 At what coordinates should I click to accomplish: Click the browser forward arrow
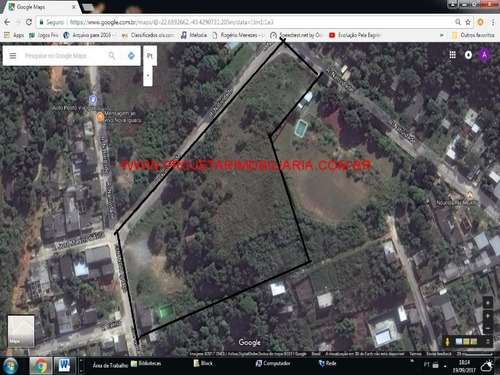tap(18, 22)
